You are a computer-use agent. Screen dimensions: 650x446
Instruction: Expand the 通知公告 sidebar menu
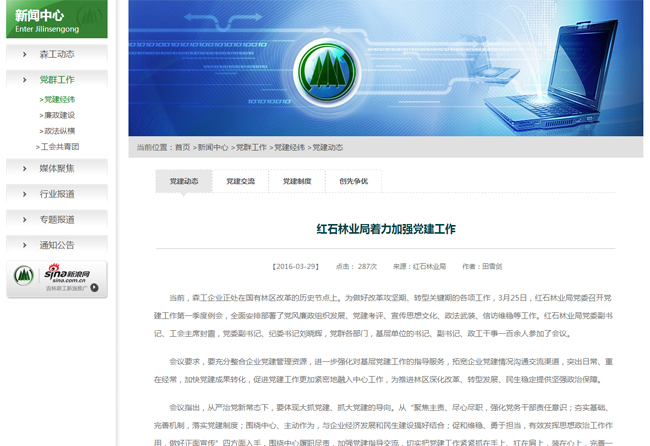coord(57,245)
